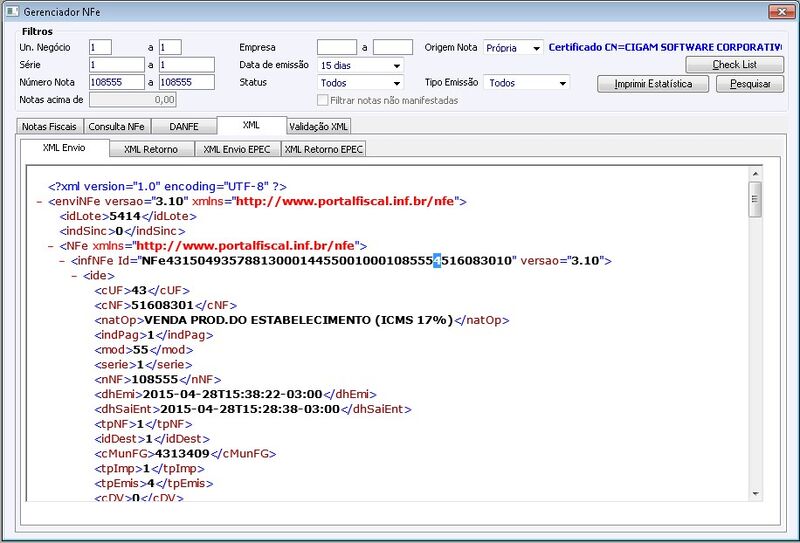The height and width of the screenshot is (543, 800).
Task: Click the cMunFG value 4313409
Action: (182, 453)
